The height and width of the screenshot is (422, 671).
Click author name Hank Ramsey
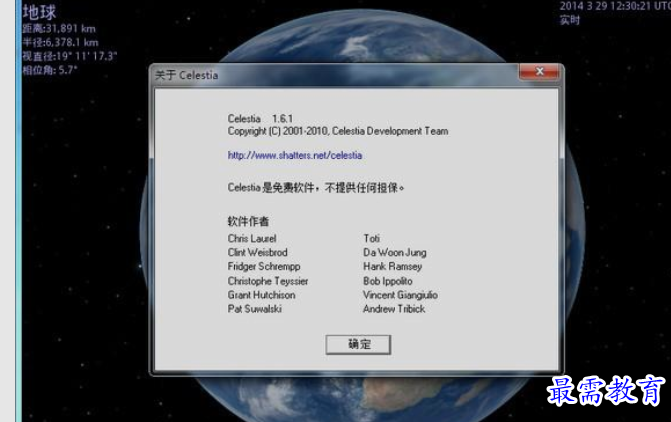393,267
